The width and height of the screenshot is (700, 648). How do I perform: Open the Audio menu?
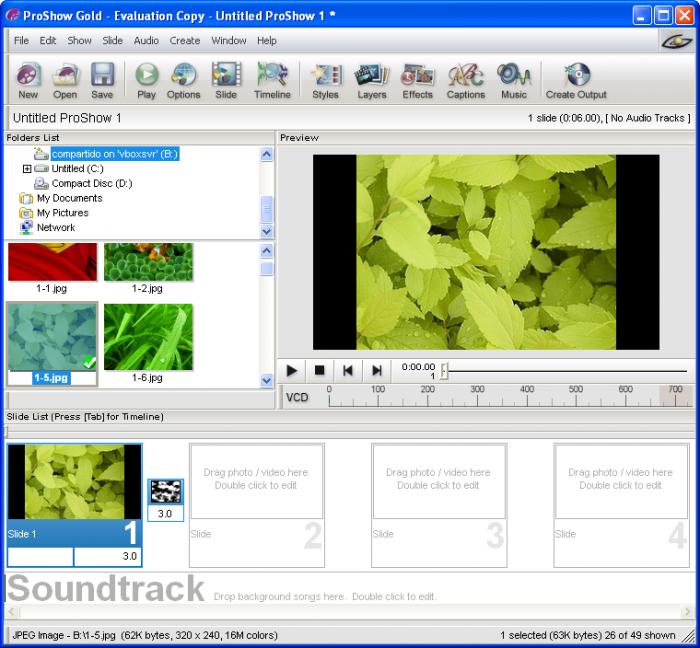click(146, 41)
